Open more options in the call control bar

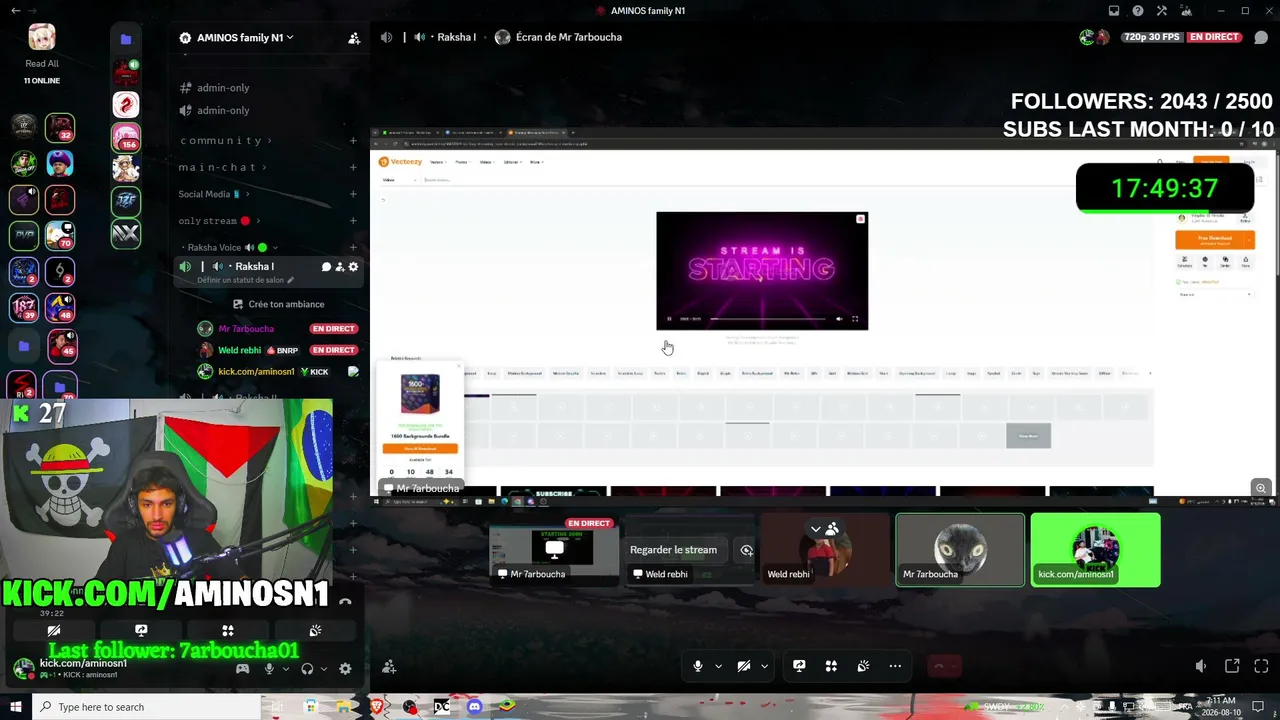[x=895, y=666]
